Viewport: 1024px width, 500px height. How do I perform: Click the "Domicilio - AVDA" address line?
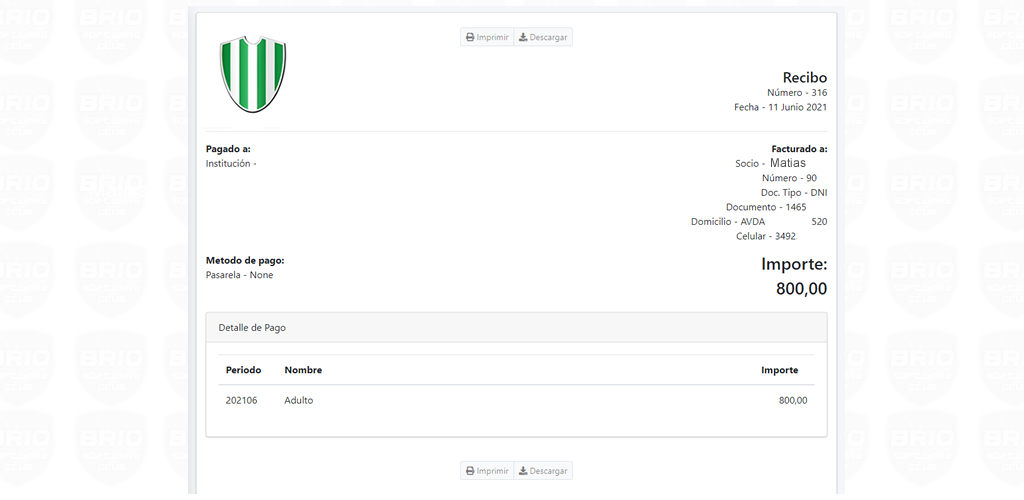click(759, 221)
